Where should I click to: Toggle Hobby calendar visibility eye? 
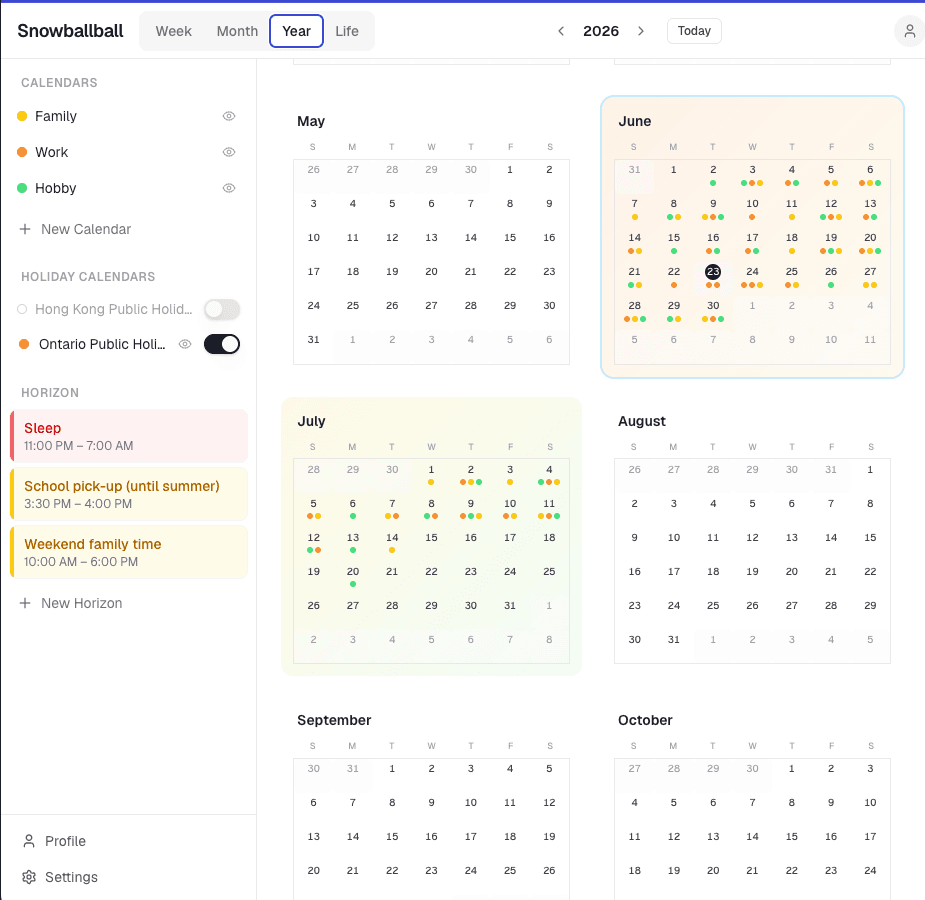point(229,188)
